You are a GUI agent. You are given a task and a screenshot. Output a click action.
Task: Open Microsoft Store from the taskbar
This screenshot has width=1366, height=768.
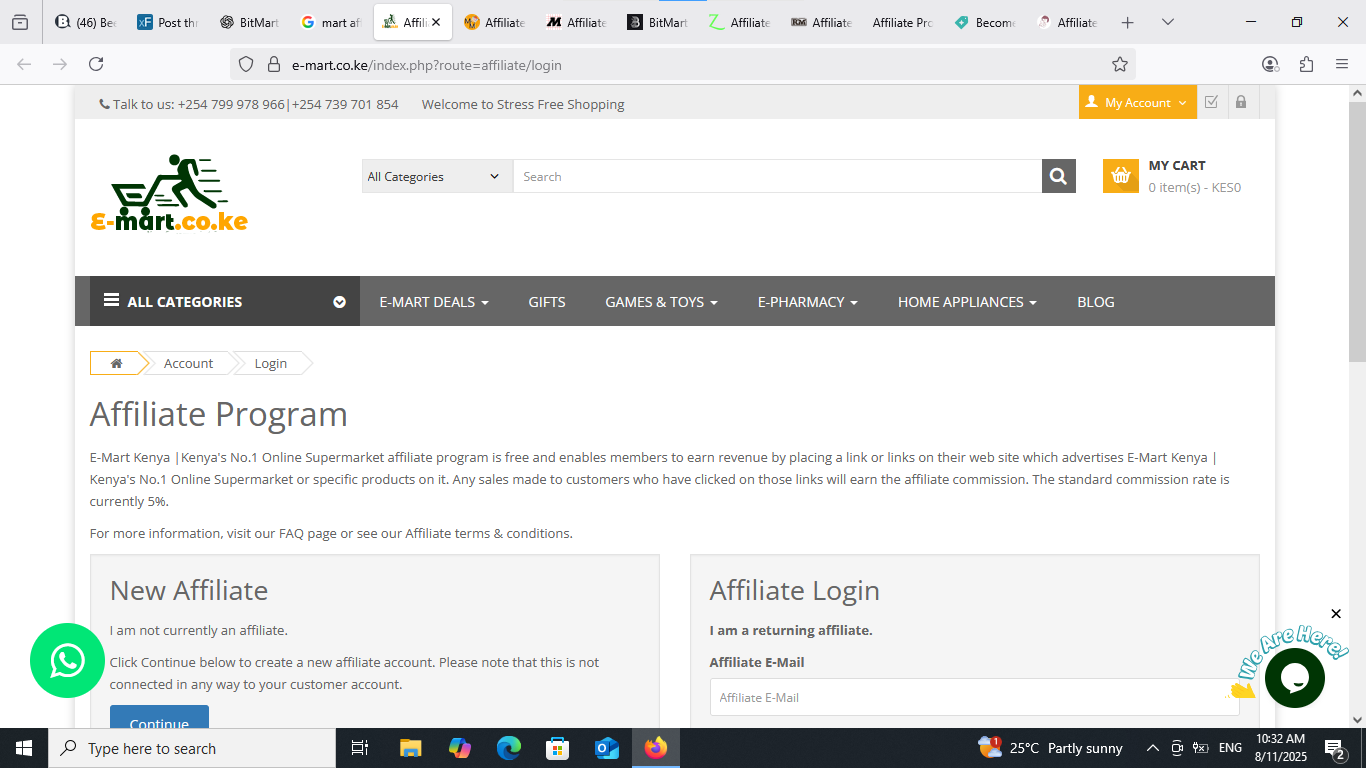[558, 748]
